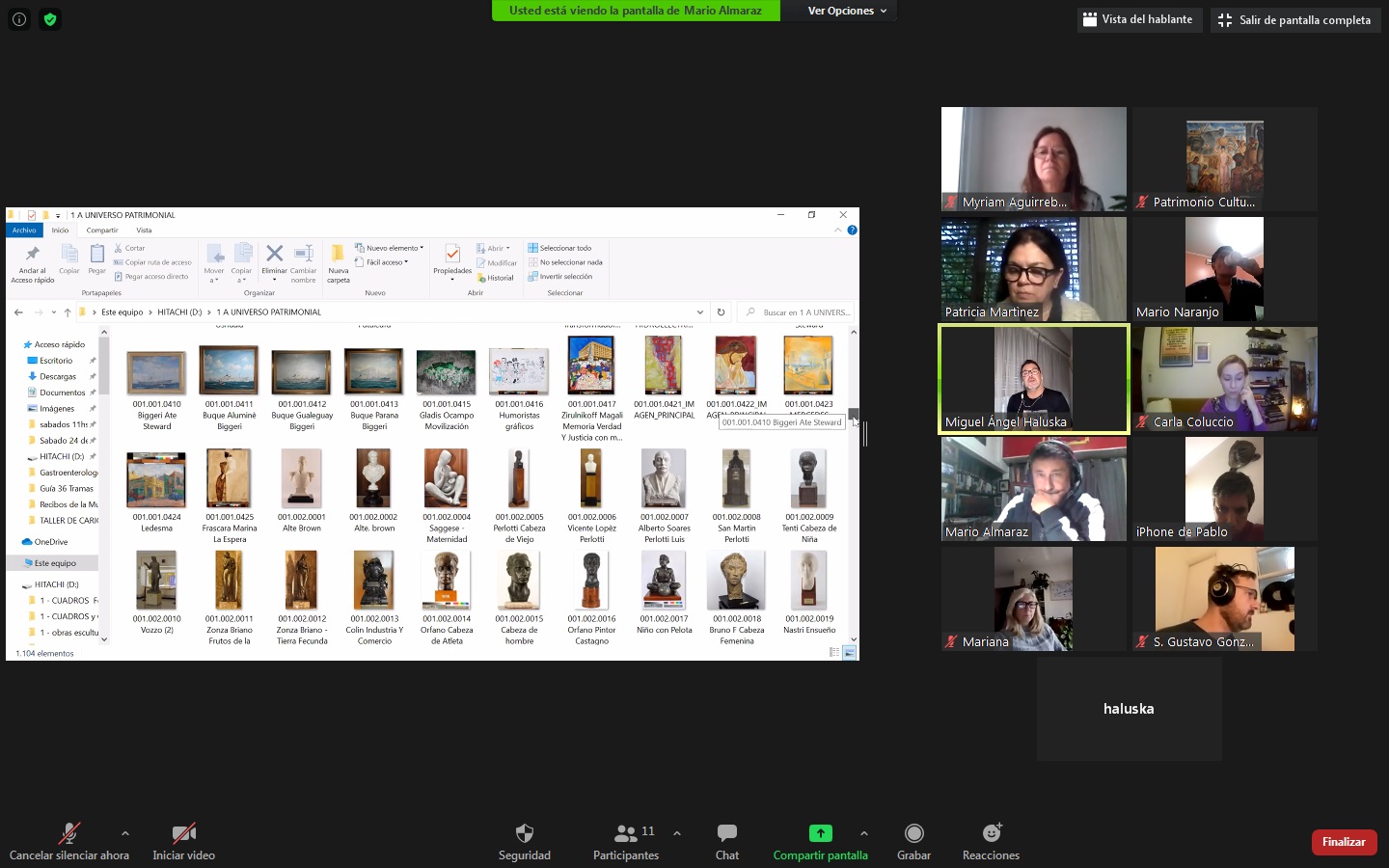Click the Eliminar X icon

tap(274, 254)
